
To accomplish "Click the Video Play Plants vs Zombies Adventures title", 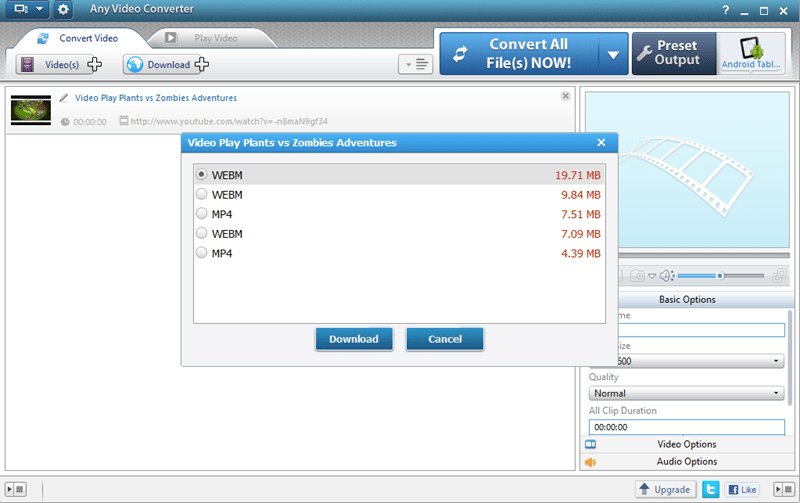I will [x=156, y=98].
